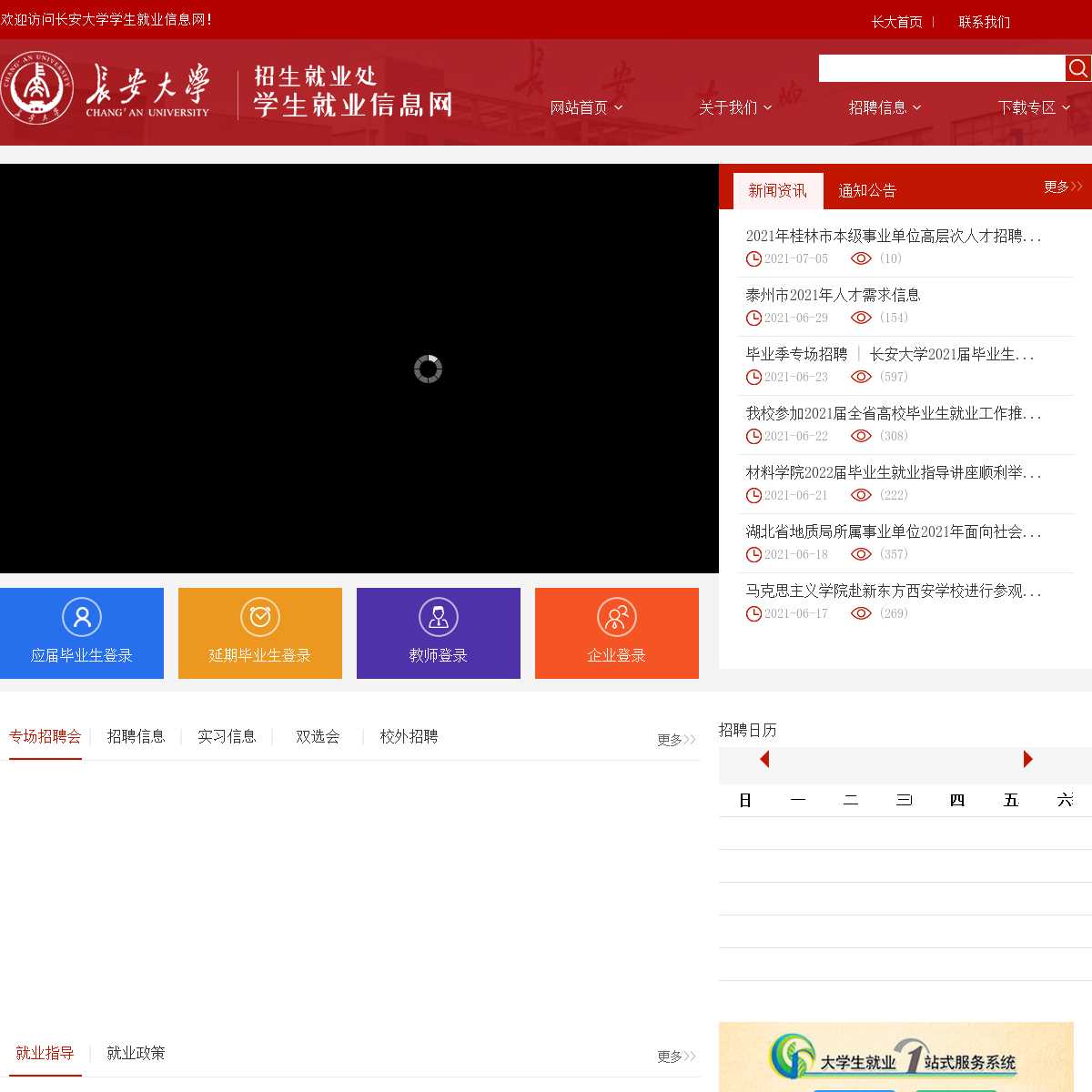The width and height of the screenshot is (1092, 1092).
Task: Select the teacher login icon
Action: 439,617
